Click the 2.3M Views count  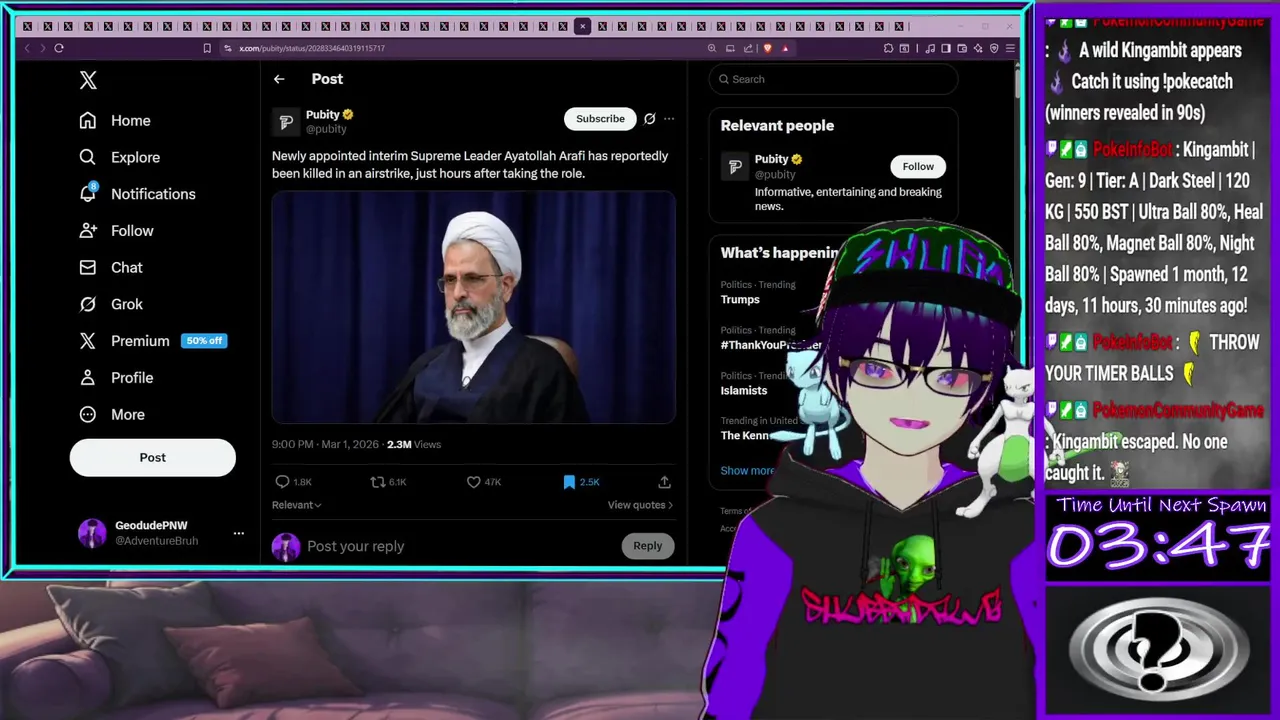(414, 444)
